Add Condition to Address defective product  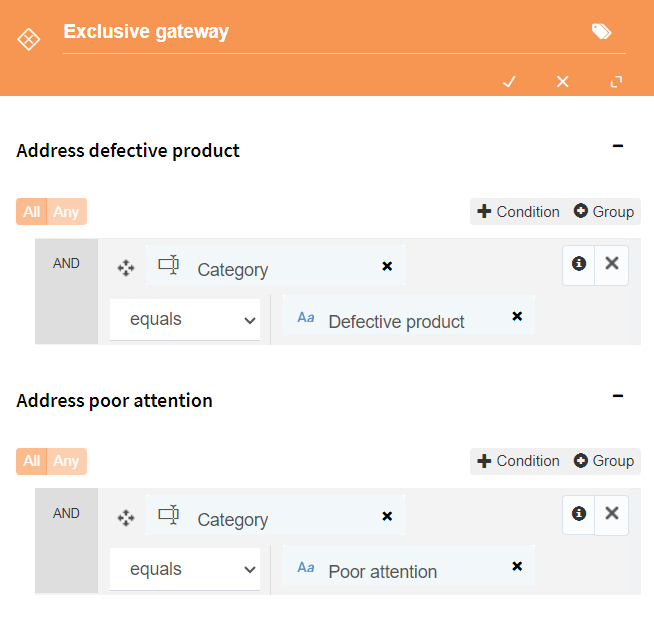point(518,211)
